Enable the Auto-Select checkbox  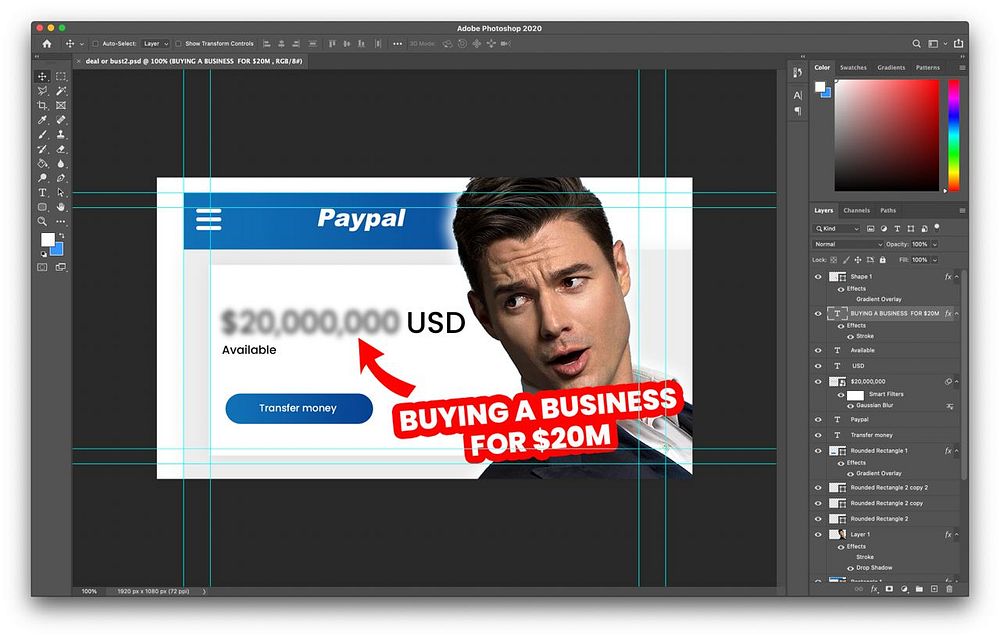pyautogui.click(x=96, y=44)
